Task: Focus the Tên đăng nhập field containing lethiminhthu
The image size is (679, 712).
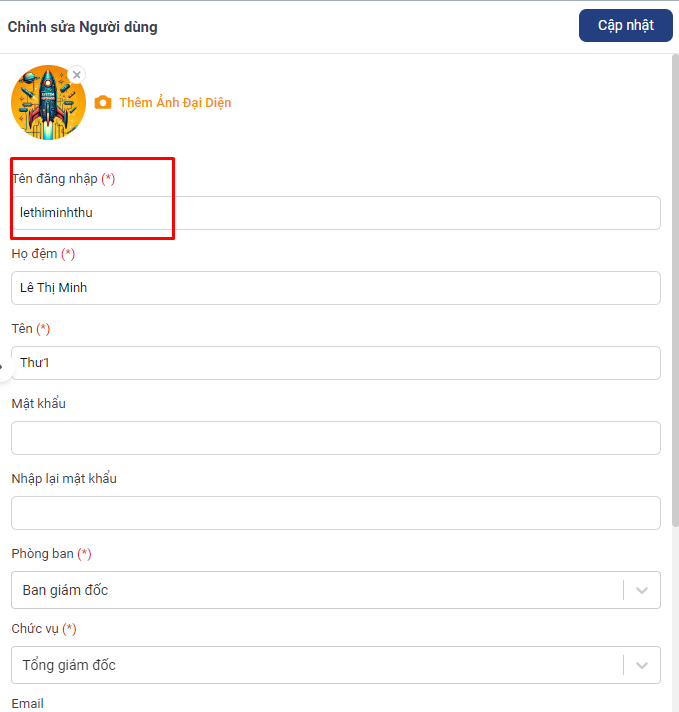Action: point(335,213)
